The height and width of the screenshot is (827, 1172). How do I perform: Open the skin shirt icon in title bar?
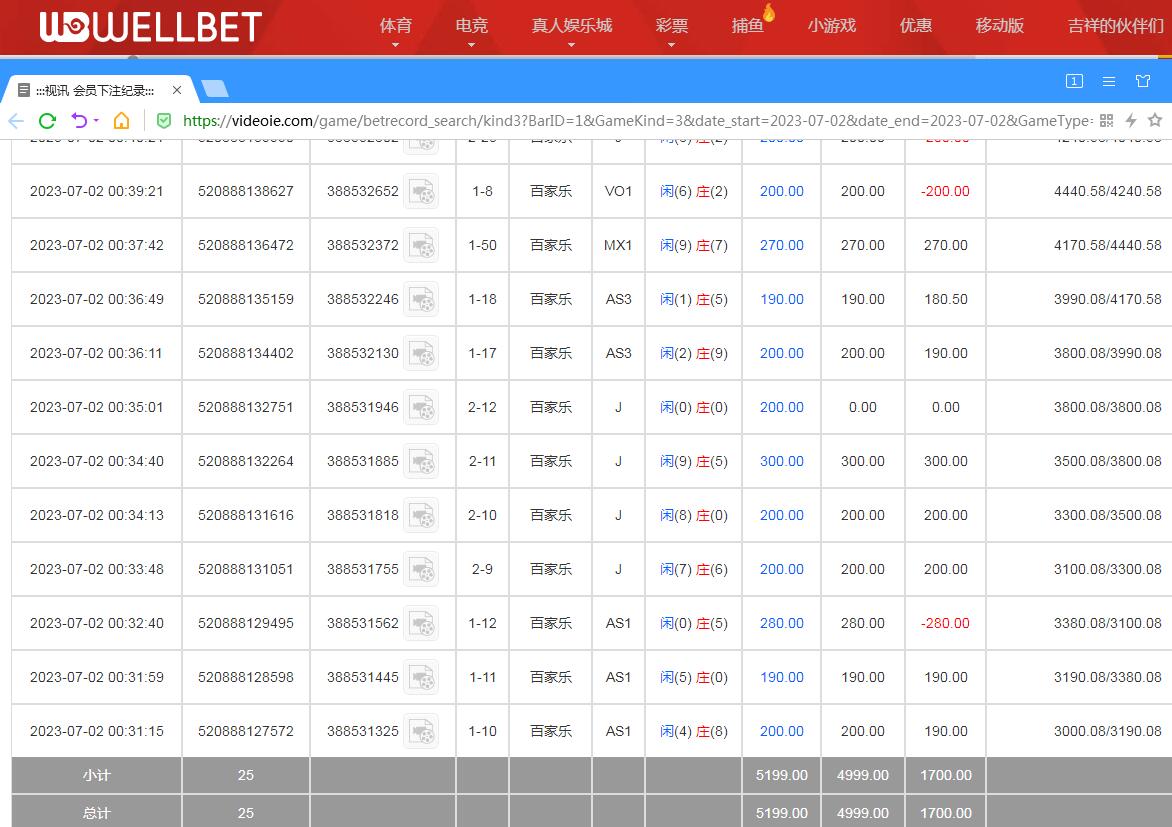point(1143,81)
